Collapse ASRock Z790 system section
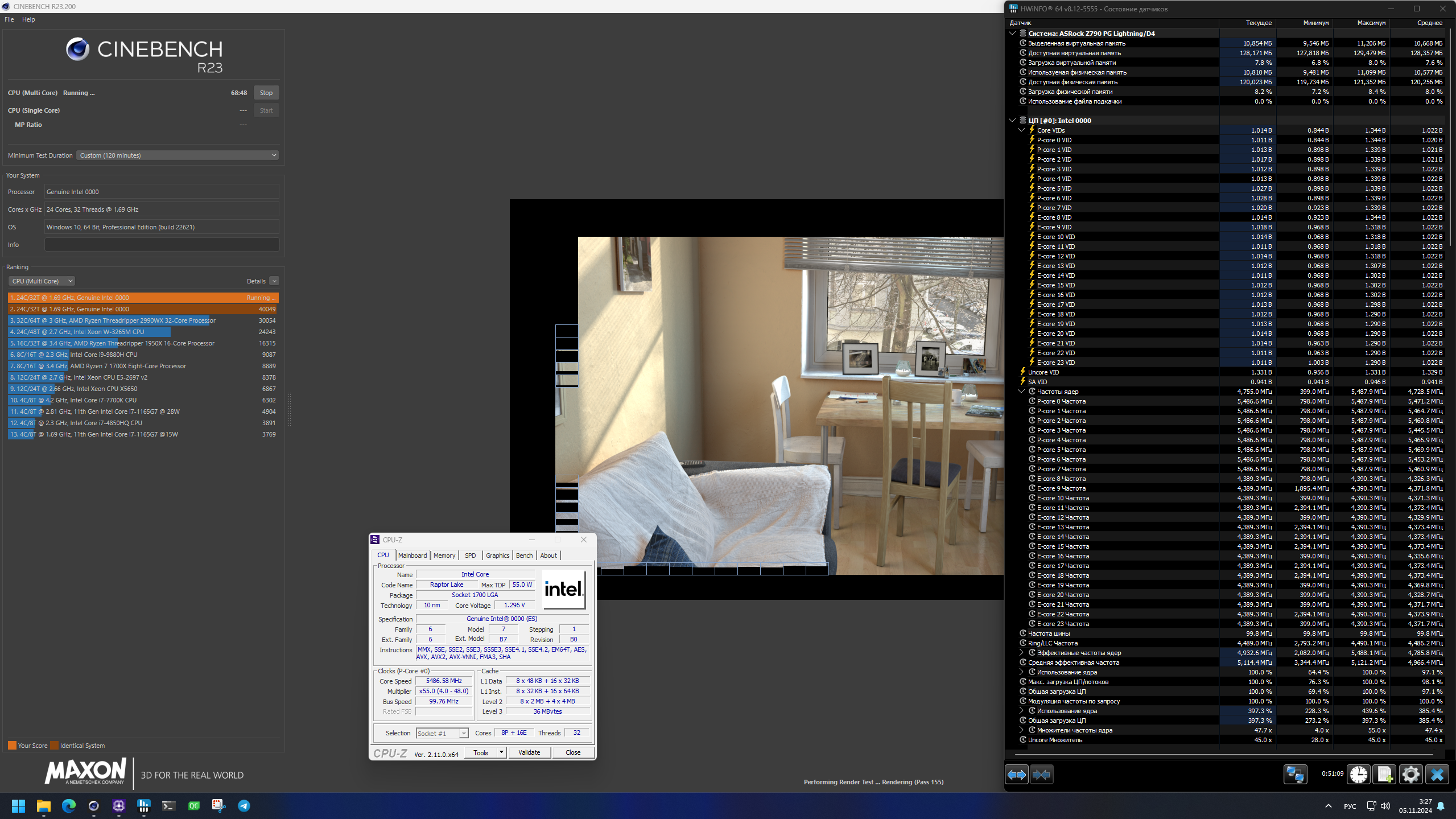1456x819 pixels. (1012, 34)
